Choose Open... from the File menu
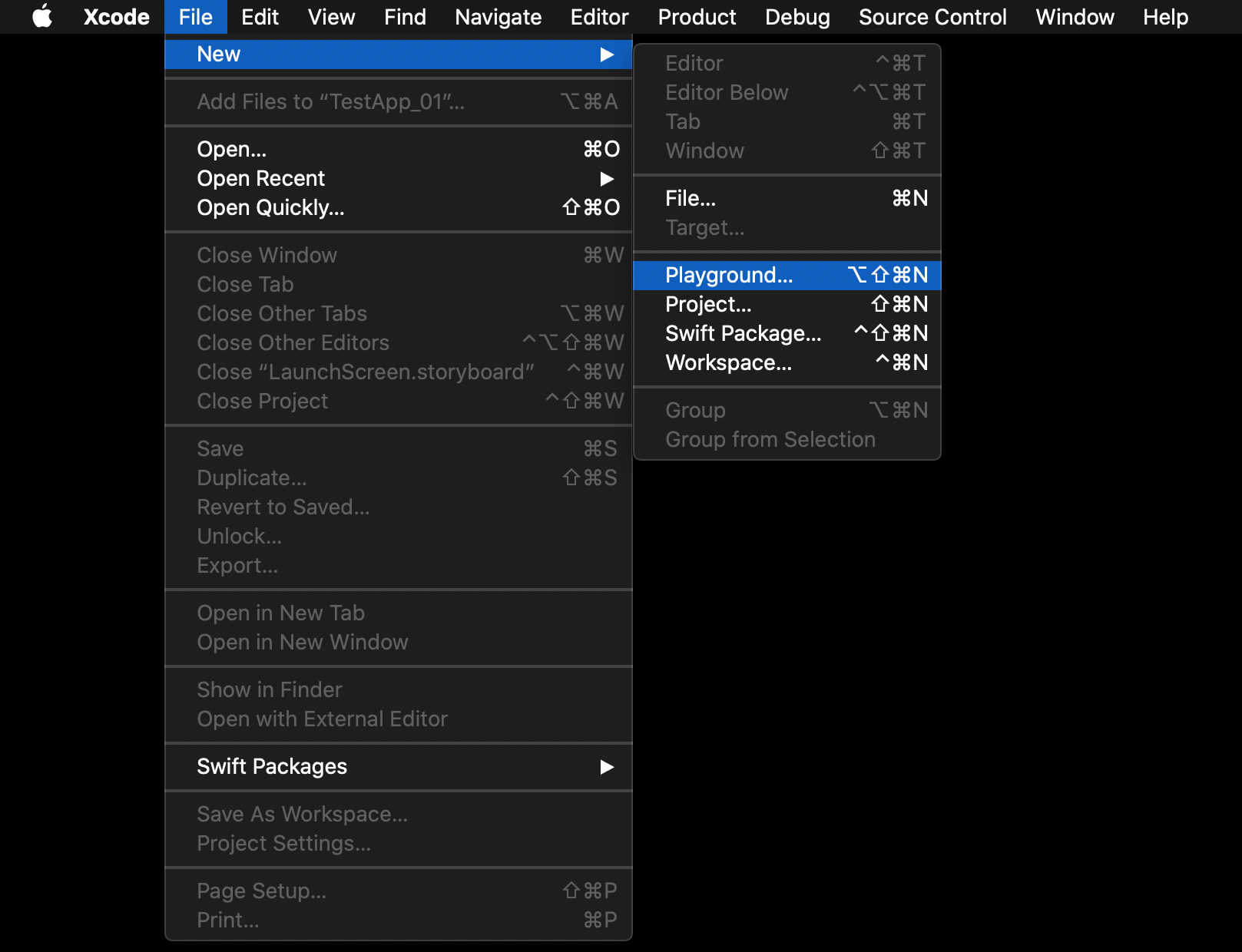The width and height of the screenshot is (1242, 952). tap(399, 149)
